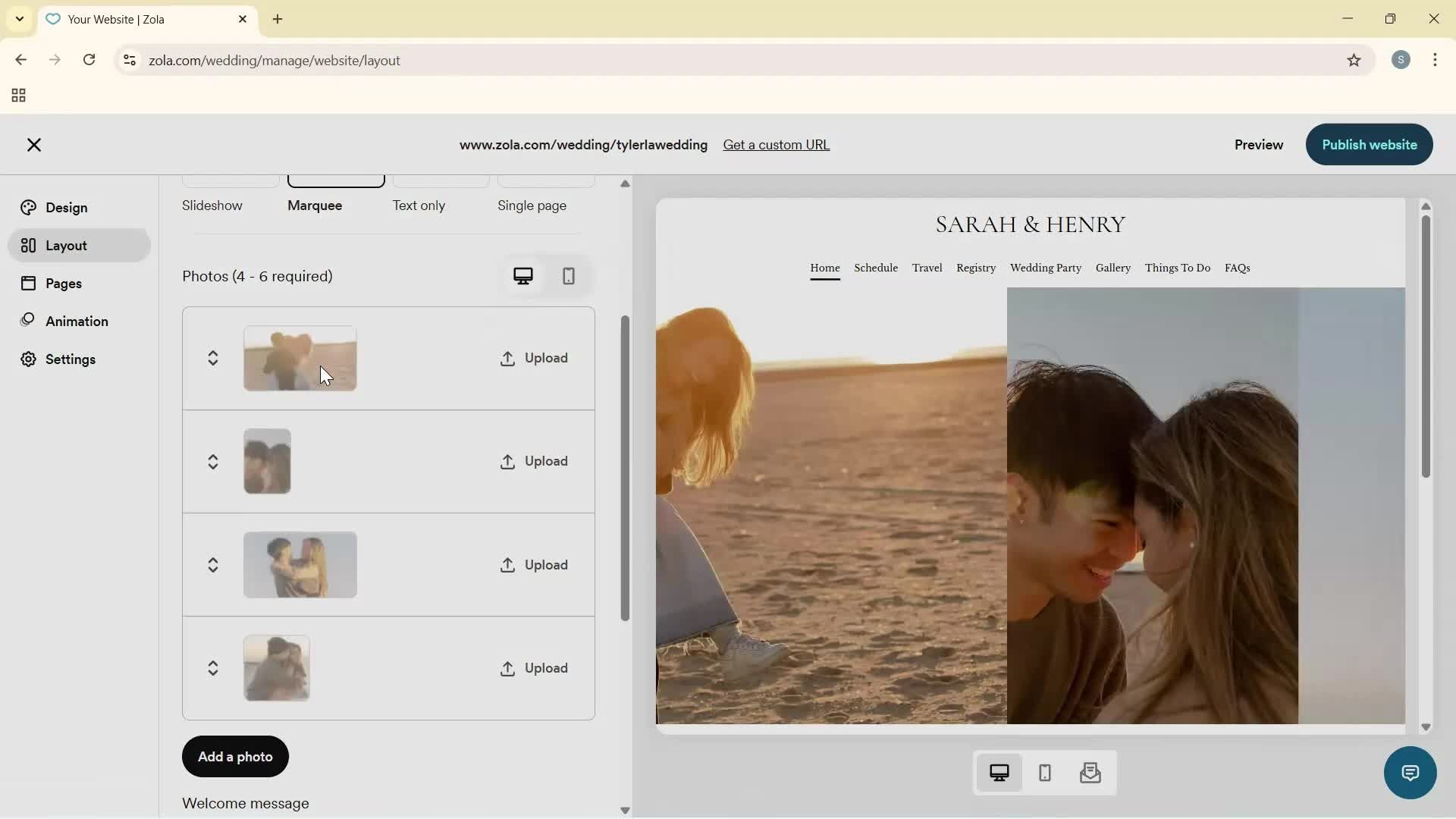Switch to the Schedule tab in preview
The width and height of the screenshot is (1456, 819).
point(875,268)
